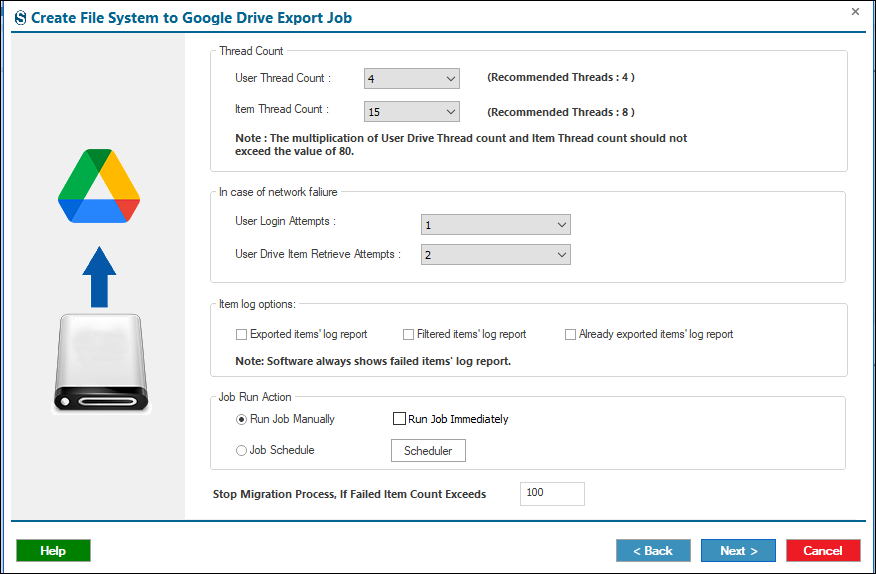
Task: Open the Item Thread Count dropdown
Action: (x=412, y=112)
